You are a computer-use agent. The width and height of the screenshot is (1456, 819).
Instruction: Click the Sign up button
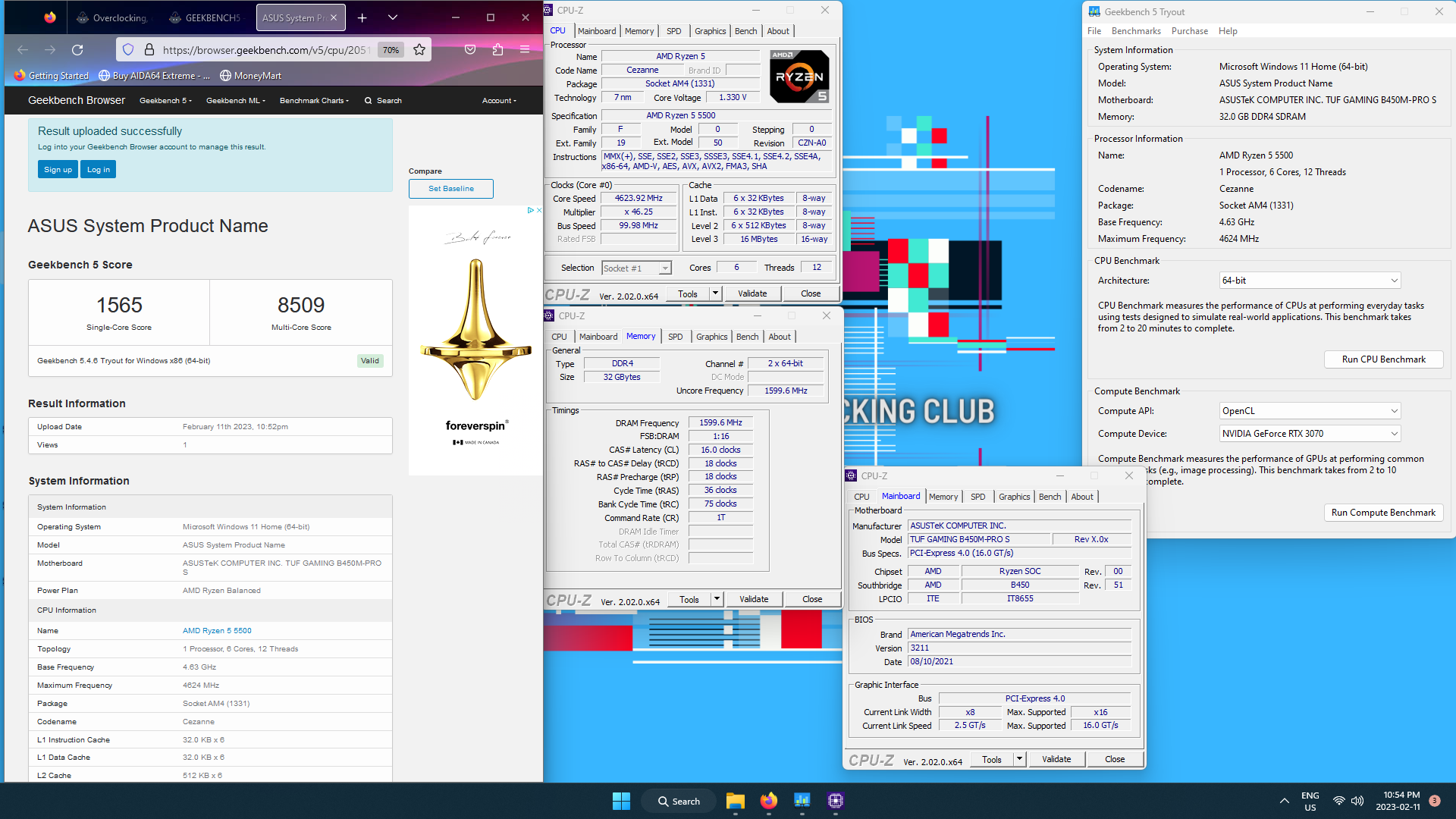click(x=58, y=169)
